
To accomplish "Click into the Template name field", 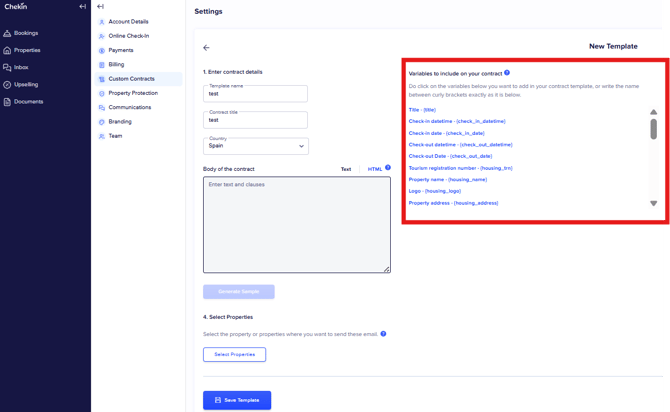I will 255,94.
